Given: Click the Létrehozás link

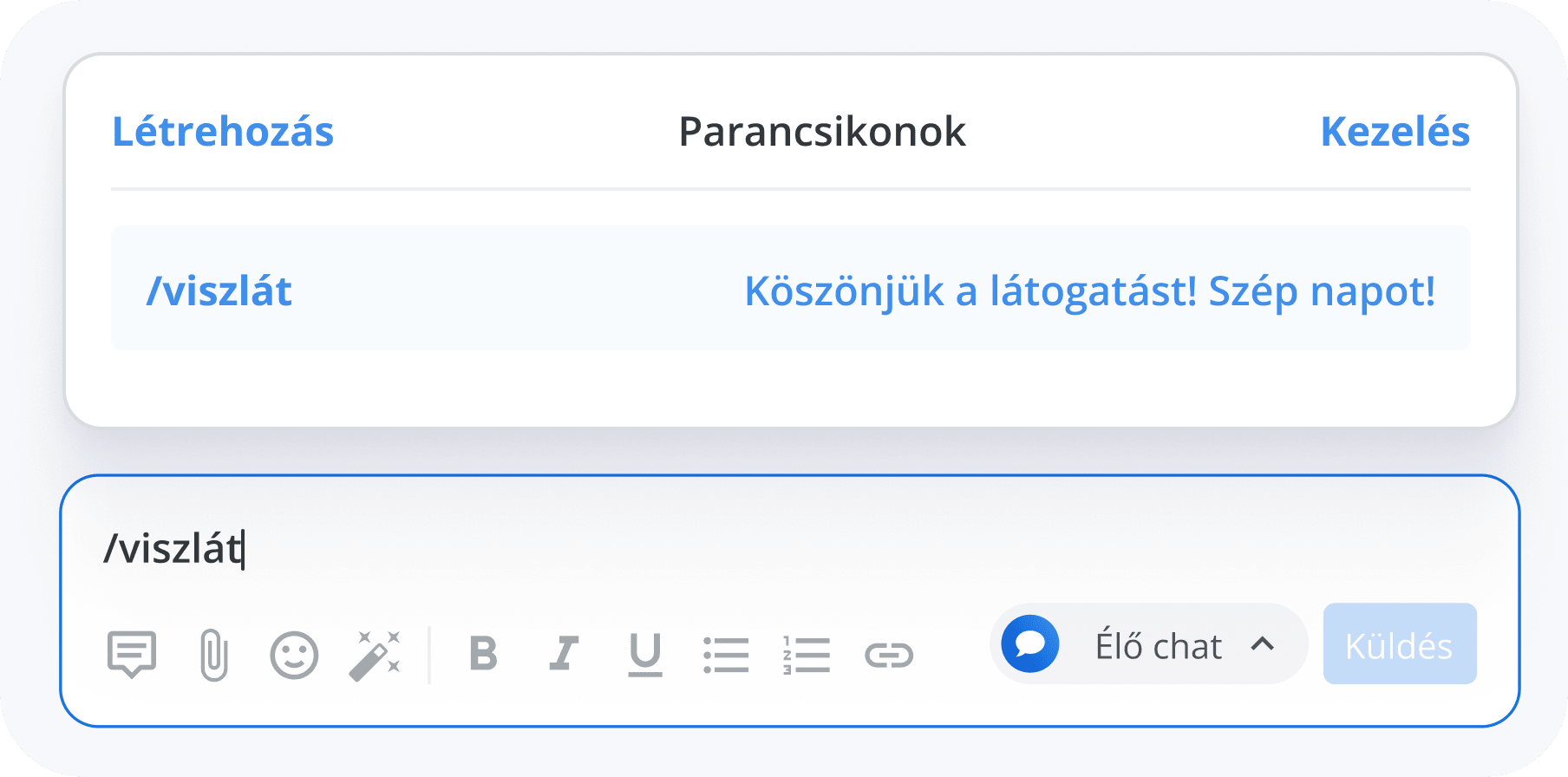Looking at the screenshot, I should 224,132.
